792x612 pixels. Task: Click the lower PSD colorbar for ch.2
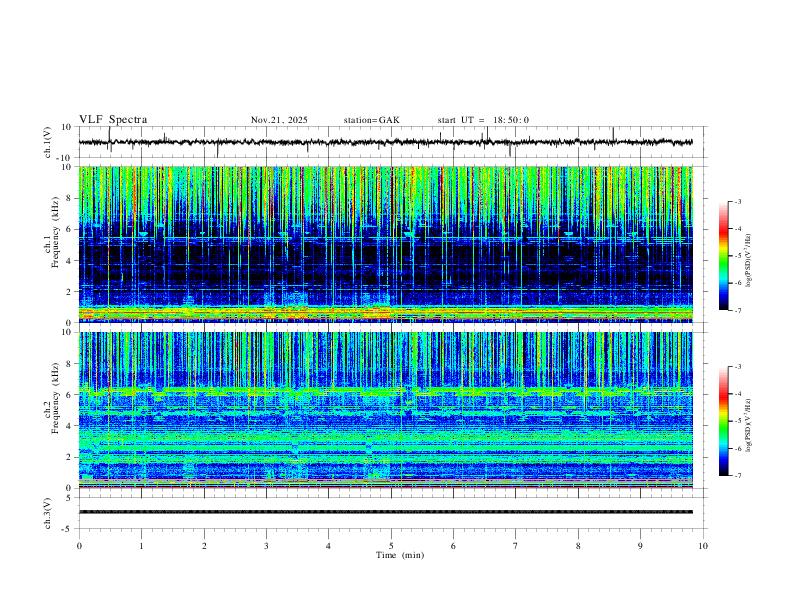pos(724,421)
